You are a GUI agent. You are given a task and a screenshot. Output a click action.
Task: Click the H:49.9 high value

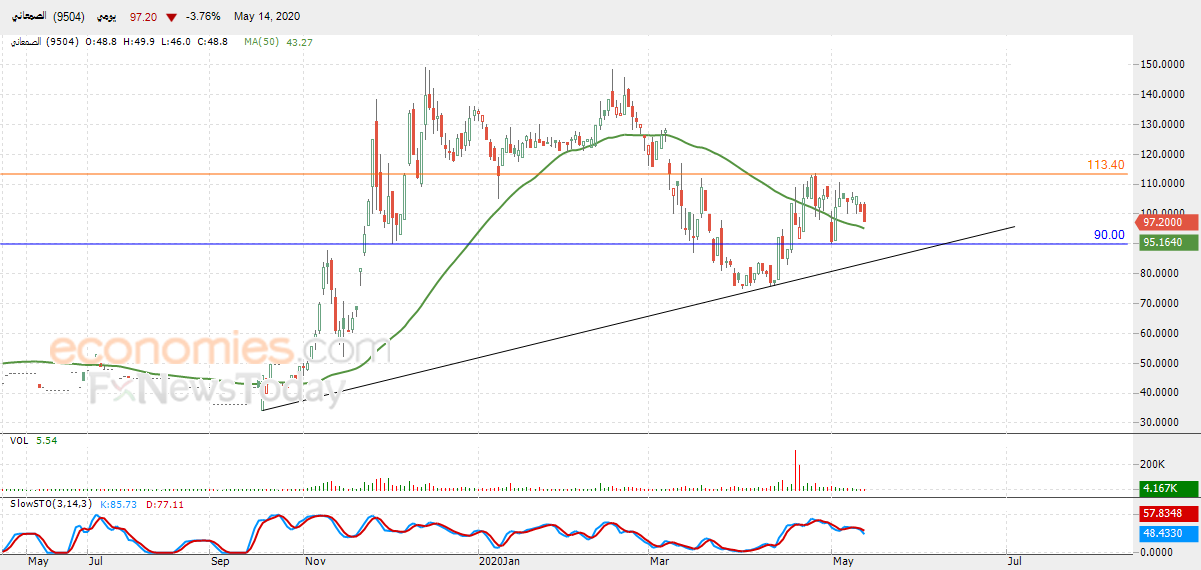141,42
